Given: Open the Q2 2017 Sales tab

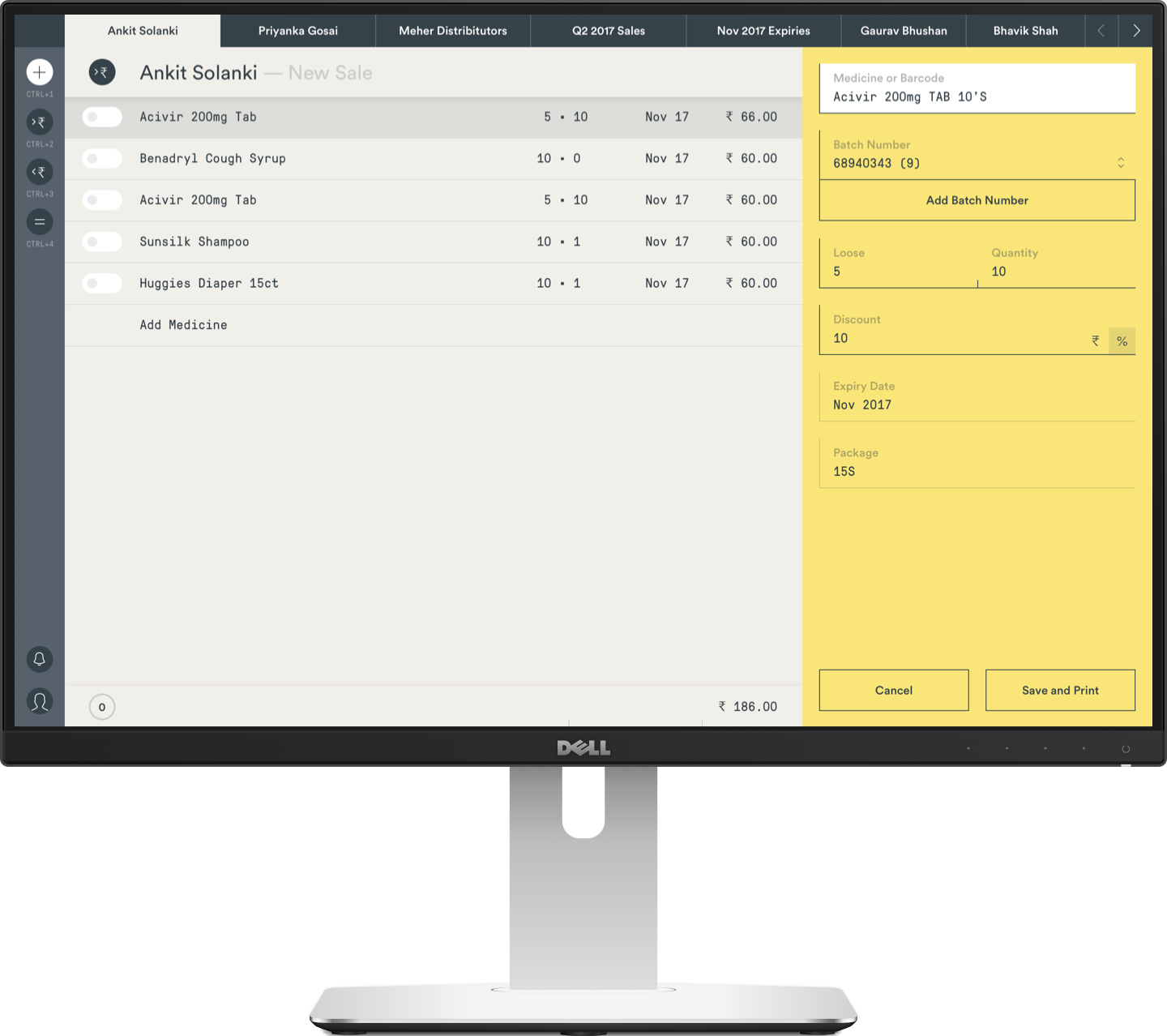Looking at the screenshot, I should pos(609,31).
